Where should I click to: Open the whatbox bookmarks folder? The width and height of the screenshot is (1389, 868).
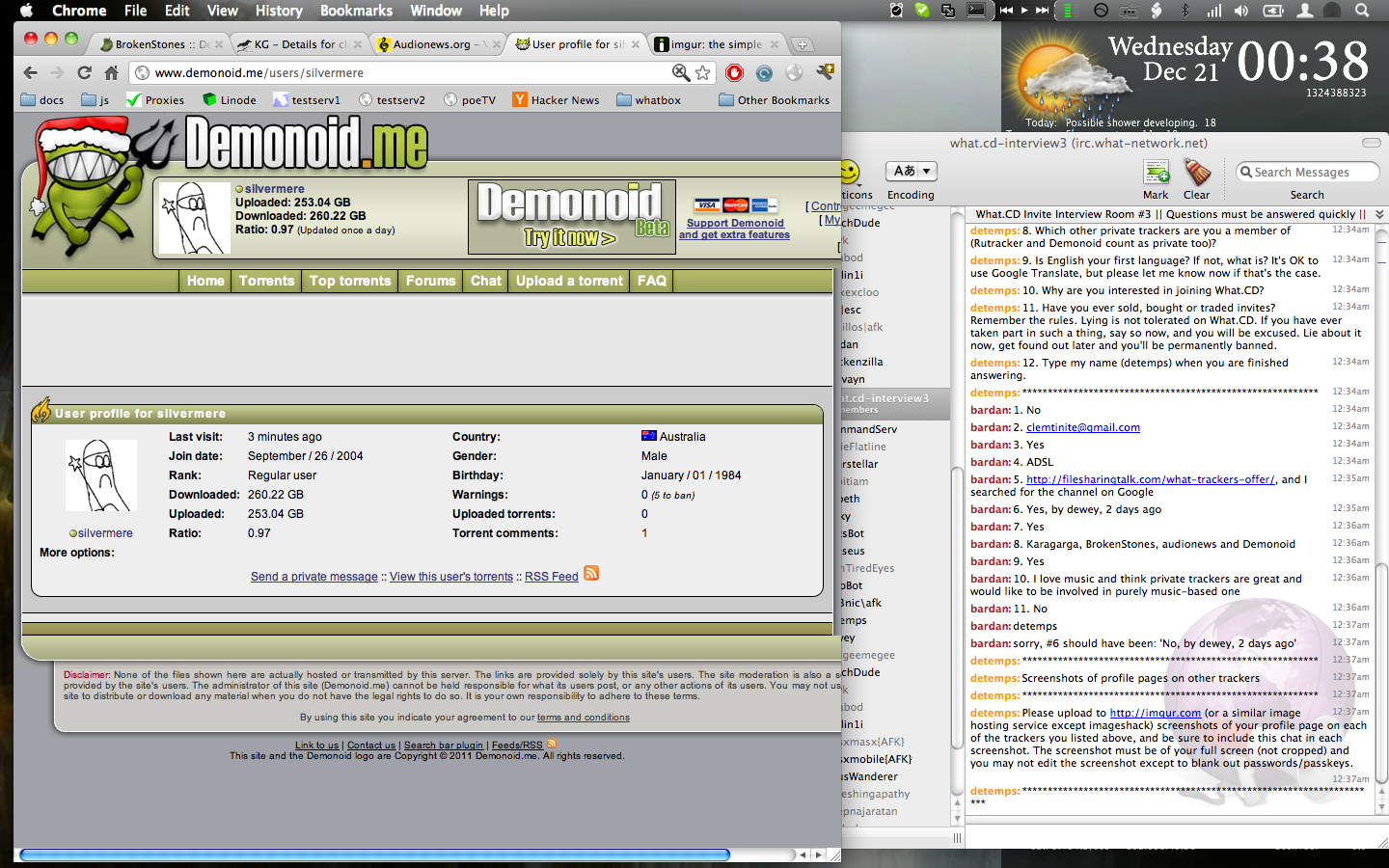point(648,100)
